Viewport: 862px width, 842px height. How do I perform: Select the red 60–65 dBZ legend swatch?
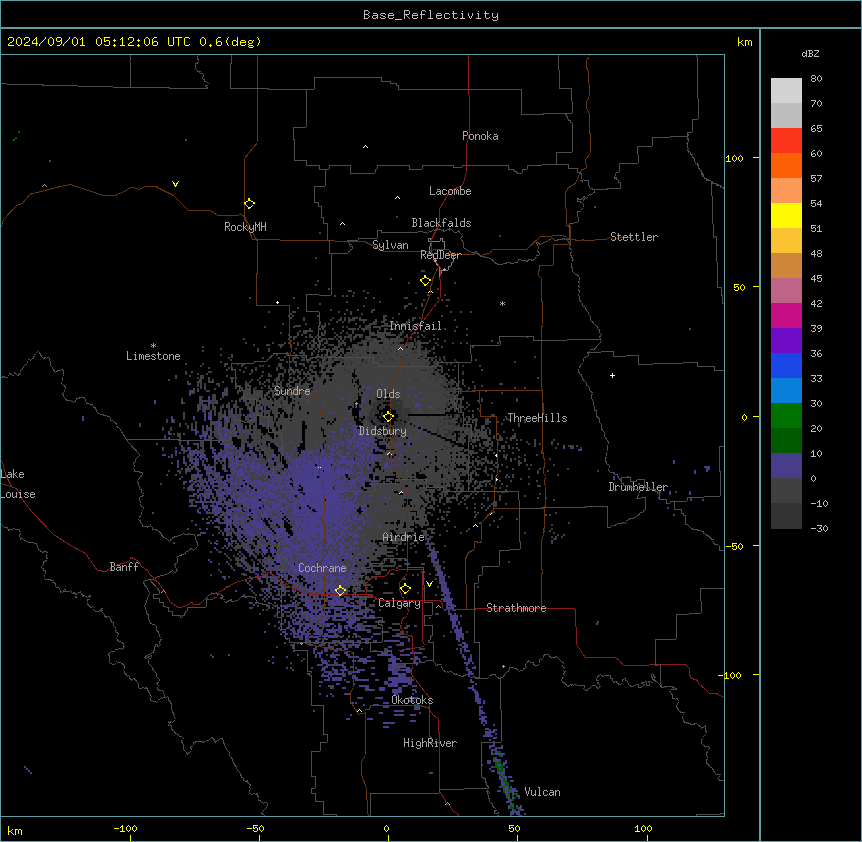pos(786,141)
